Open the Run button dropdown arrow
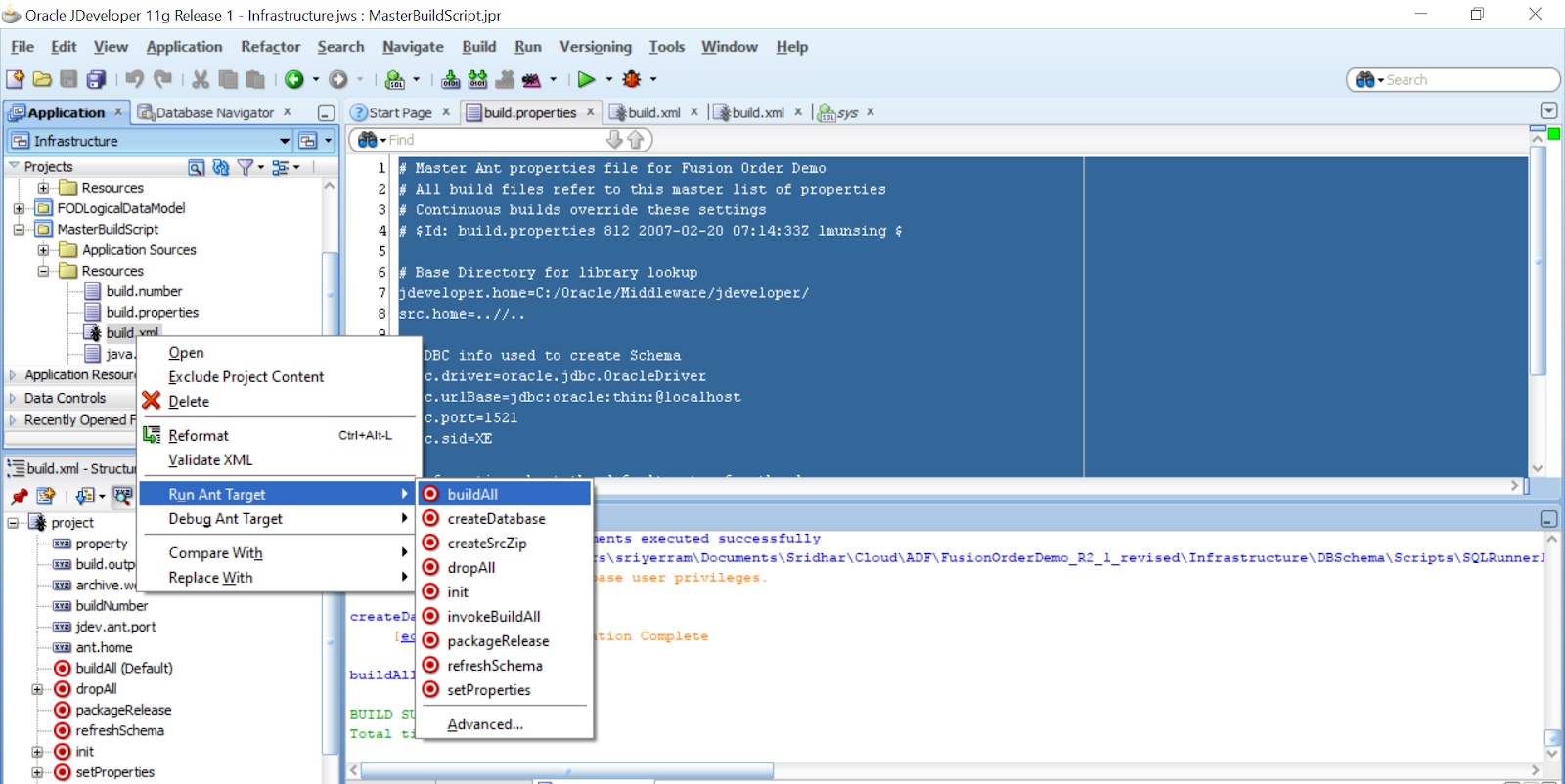Image resolution: width=1565 pixels, height=784 pixels. [x=608, y=79]
